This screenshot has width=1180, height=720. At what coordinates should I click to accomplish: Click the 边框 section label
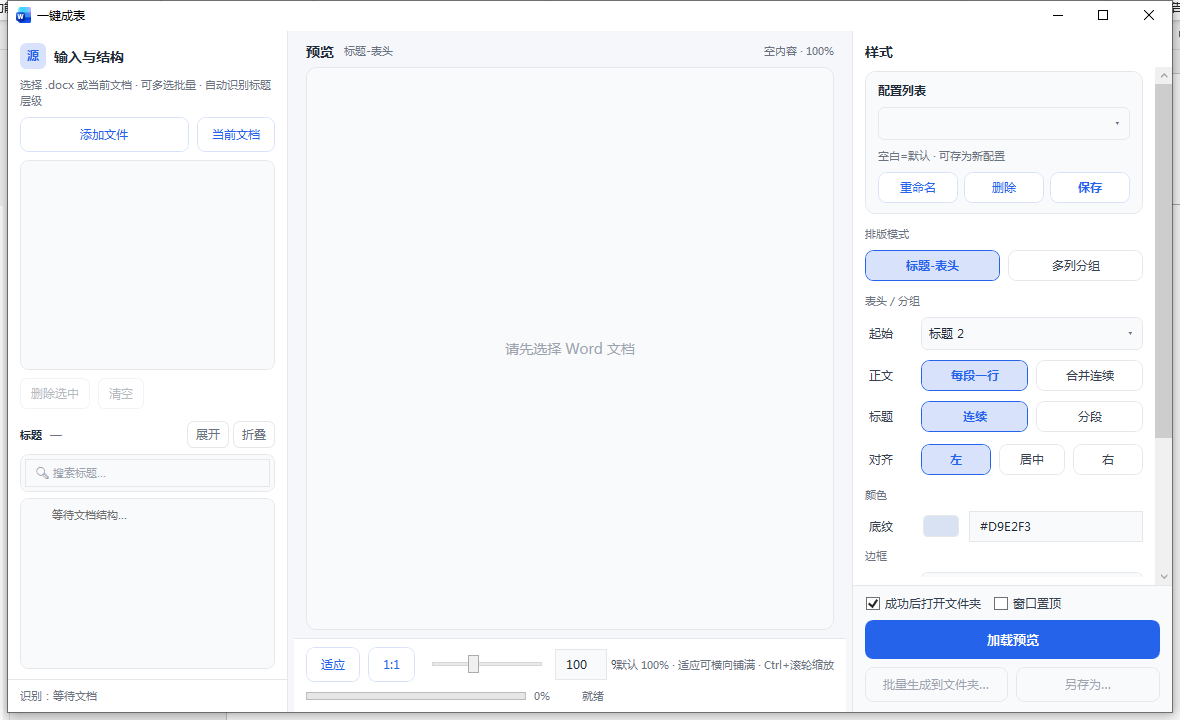pos(876,556)
